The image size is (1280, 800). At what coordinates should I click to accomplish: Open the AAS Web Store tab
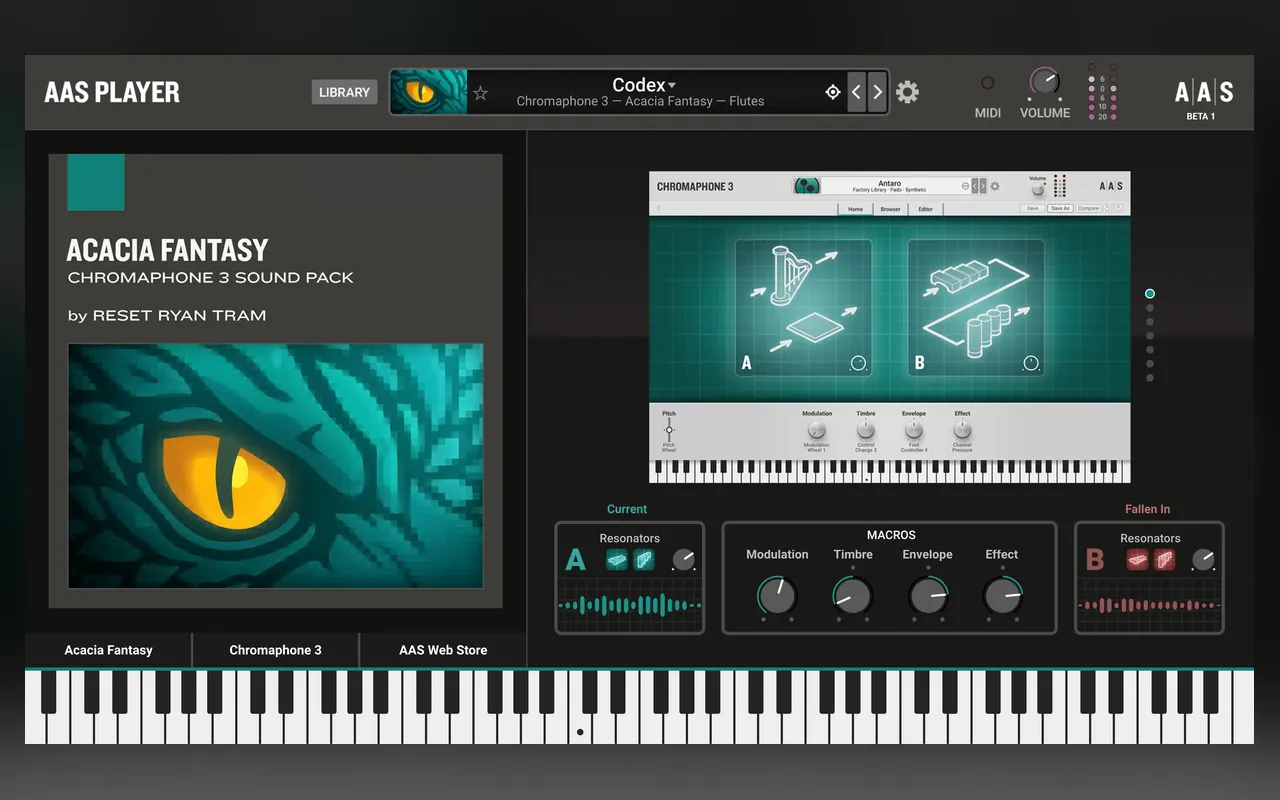(443, 650)
